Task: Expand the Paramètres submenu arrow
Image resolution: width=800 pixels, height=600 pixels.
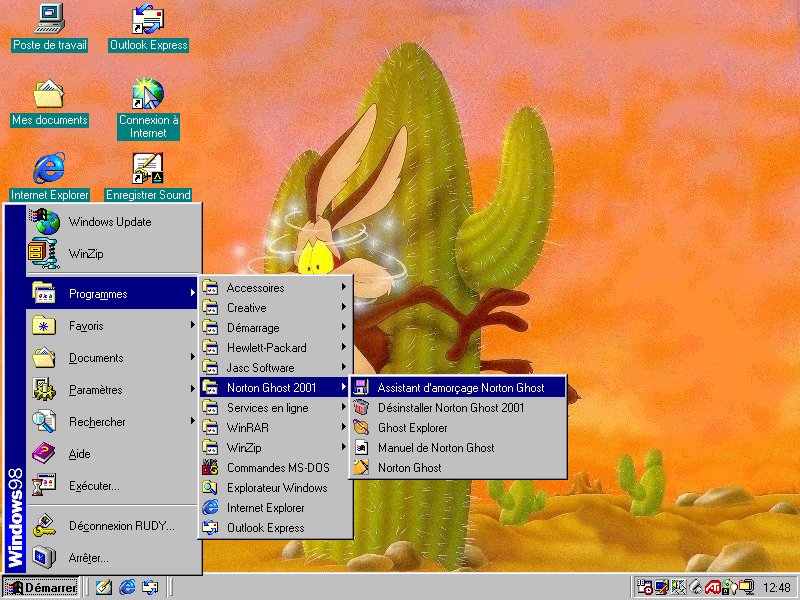Action: tap(192, 389)
